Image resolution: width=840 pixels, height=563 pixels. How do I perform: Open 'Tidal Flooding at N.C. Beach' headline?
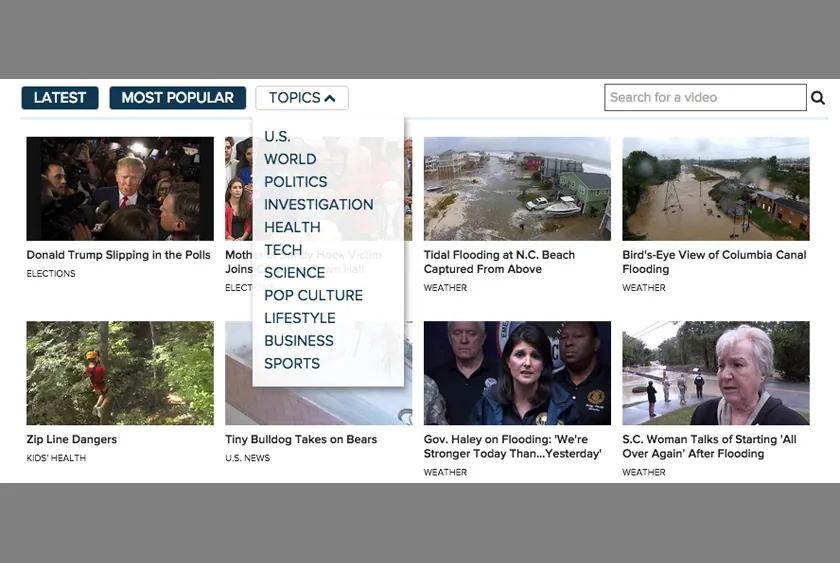pos(499,262)
